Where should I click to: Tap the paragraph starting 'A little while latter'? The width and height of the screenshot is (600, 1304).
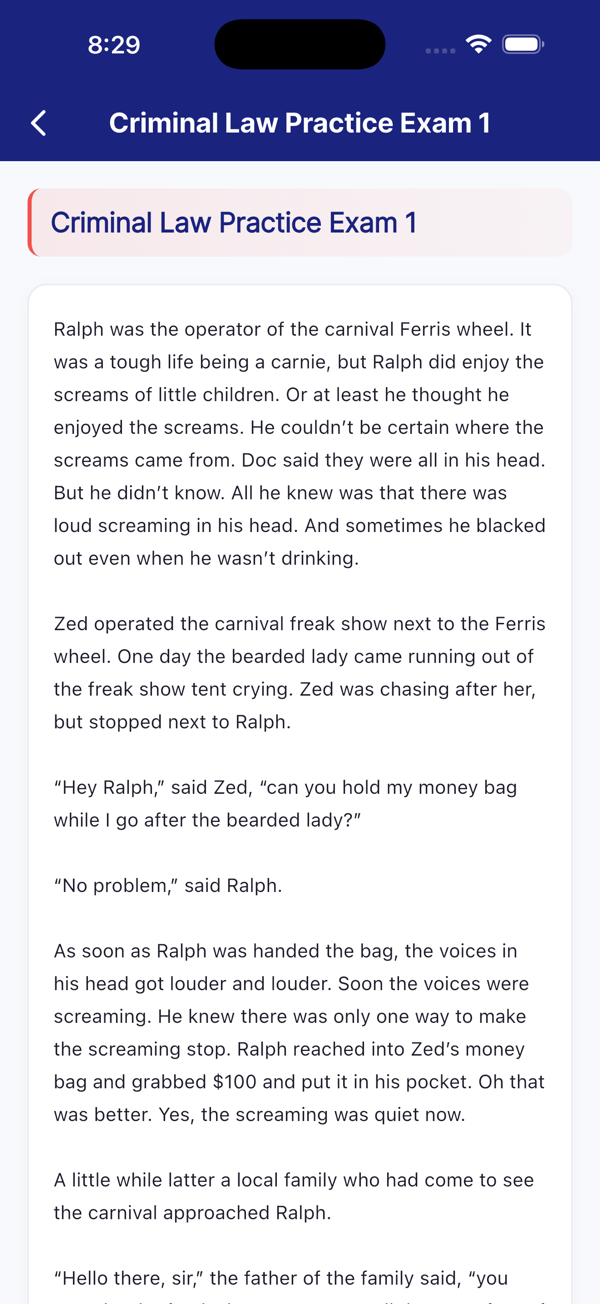coord(294,1196)
